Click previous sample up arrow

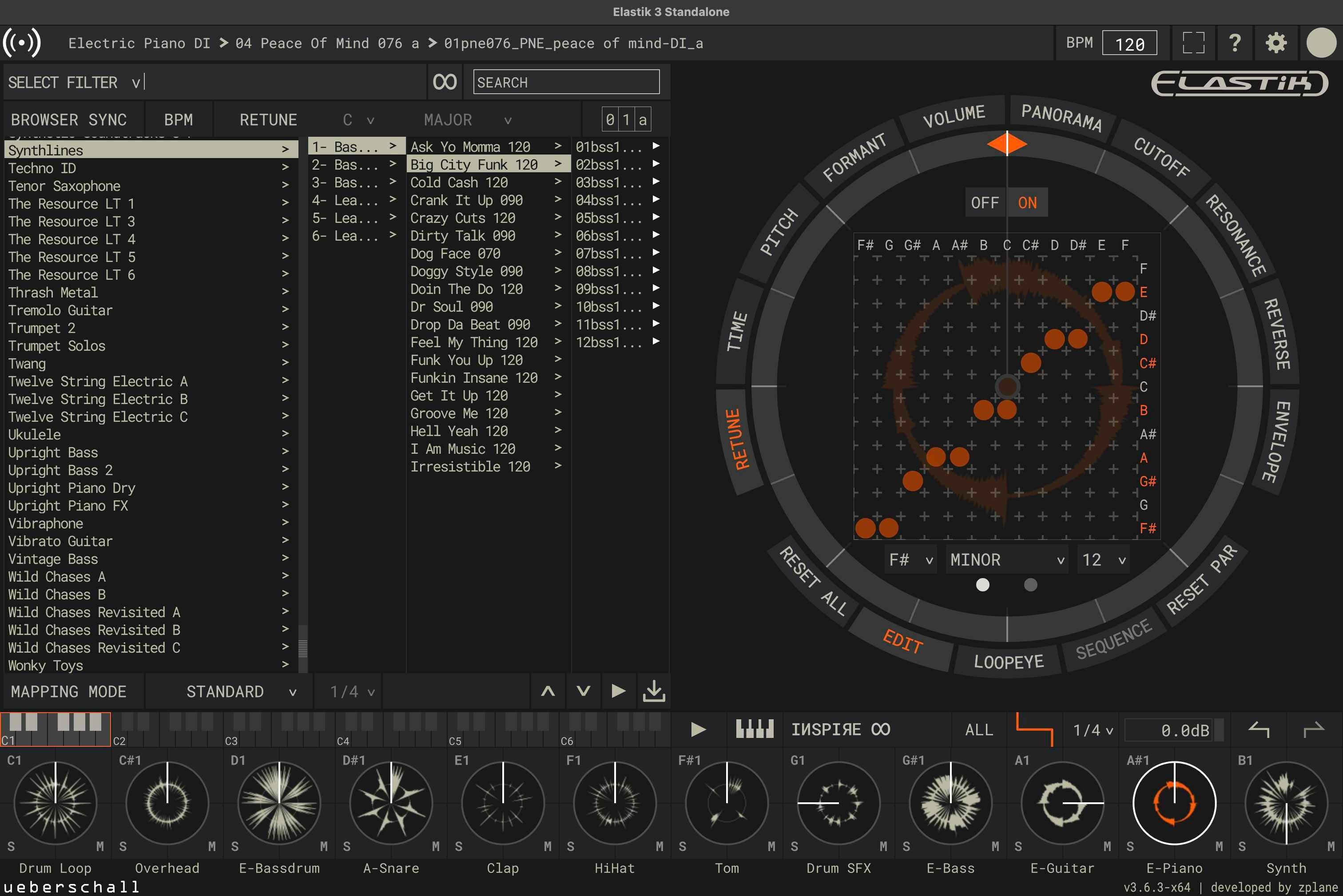[x=548, y=691]
